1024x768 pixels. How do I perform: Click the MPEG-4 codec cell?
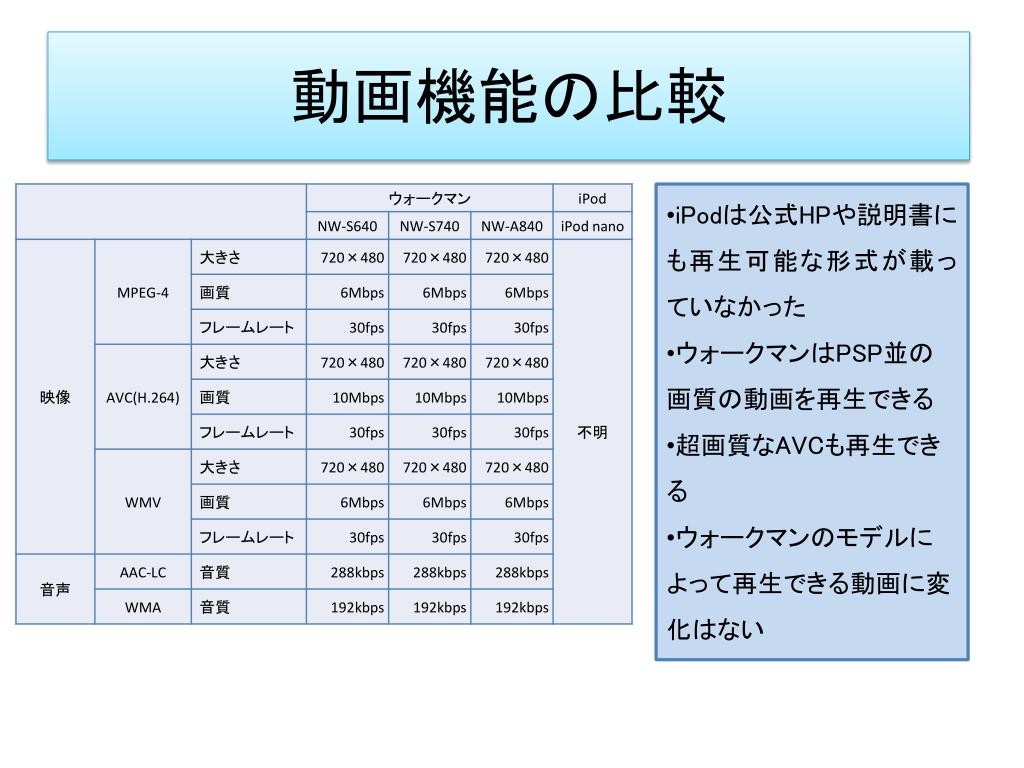143,293
